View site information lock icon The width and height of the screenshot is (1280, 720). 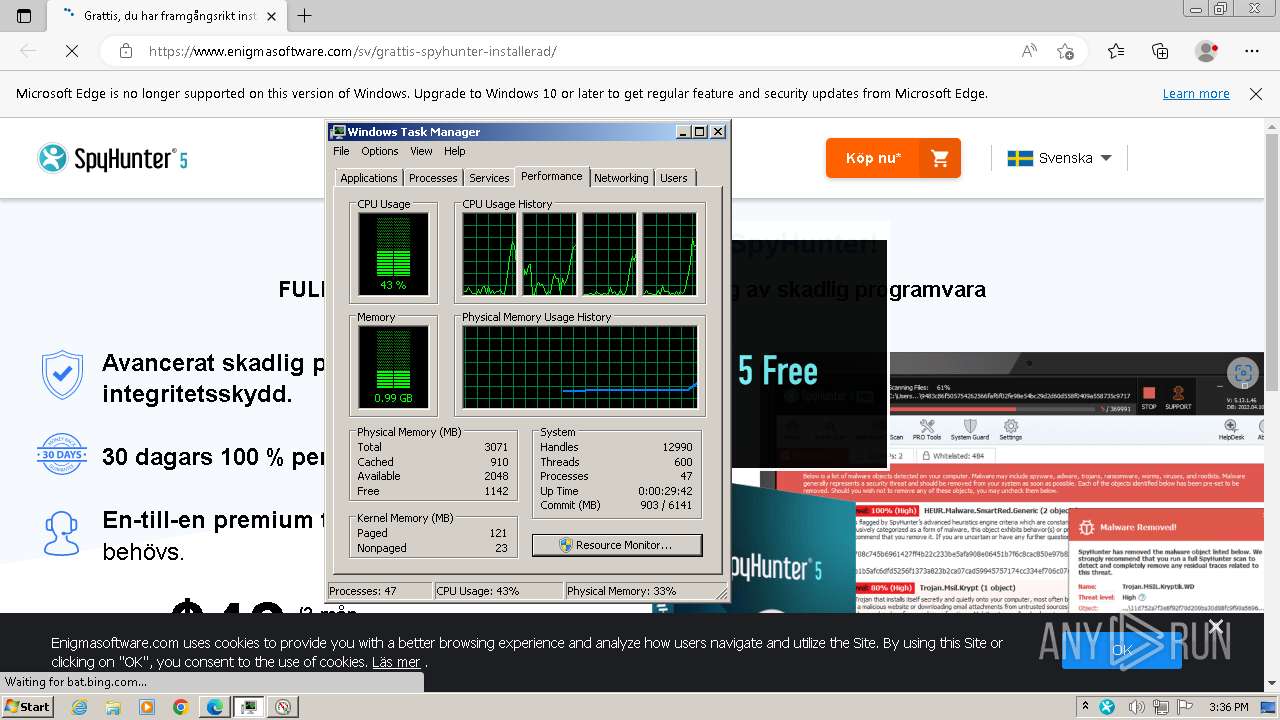tap(125, 51)
